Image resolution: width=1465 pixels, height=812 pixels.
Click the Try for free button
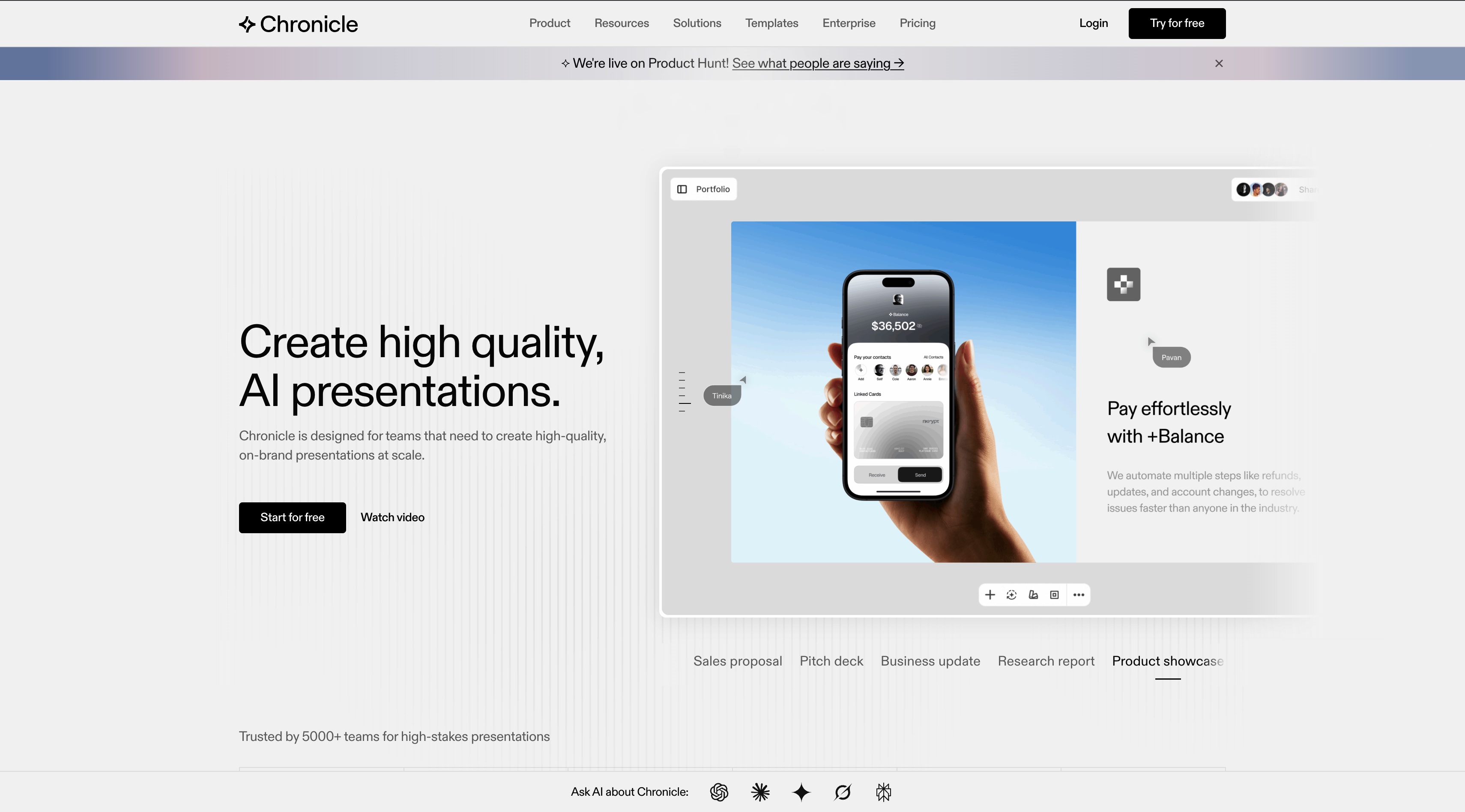coord(1177,23)
